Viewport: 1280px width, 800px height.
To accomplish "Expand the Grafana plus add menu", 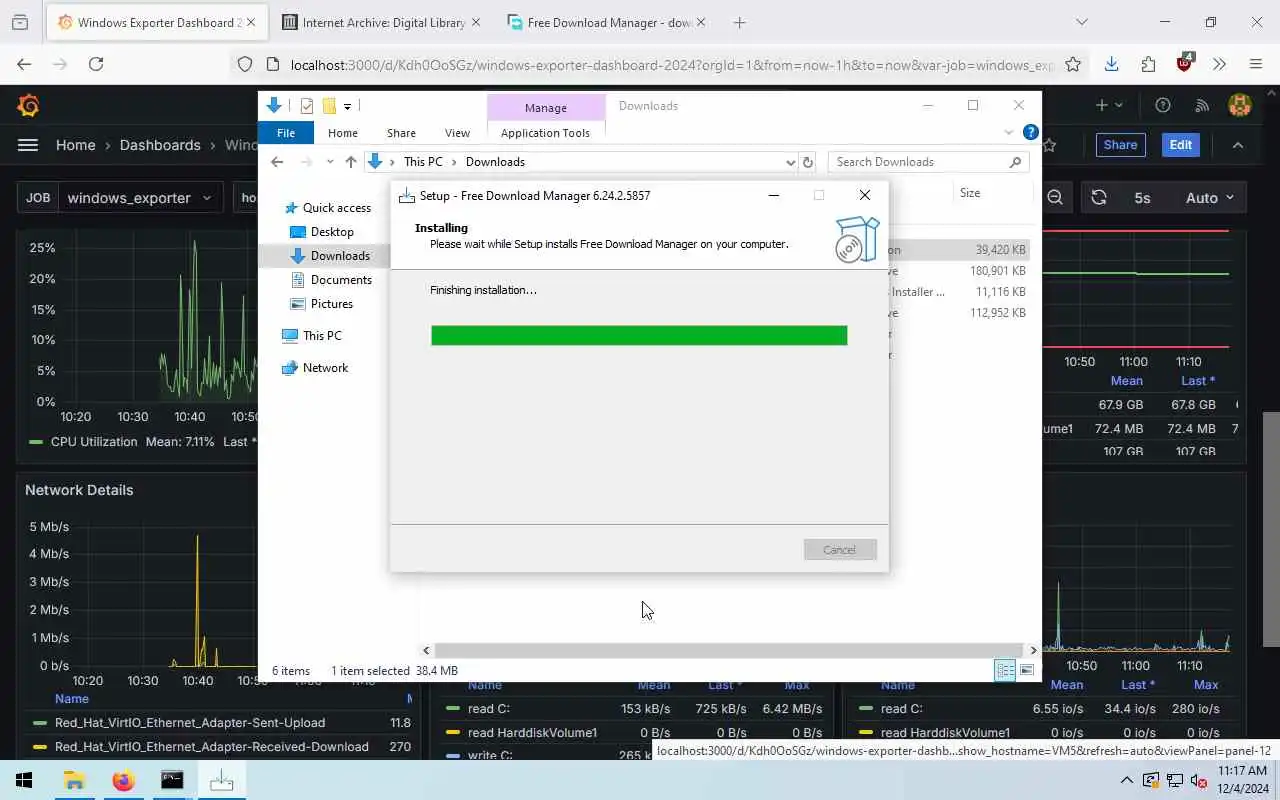I will (x=1109, y=105).
